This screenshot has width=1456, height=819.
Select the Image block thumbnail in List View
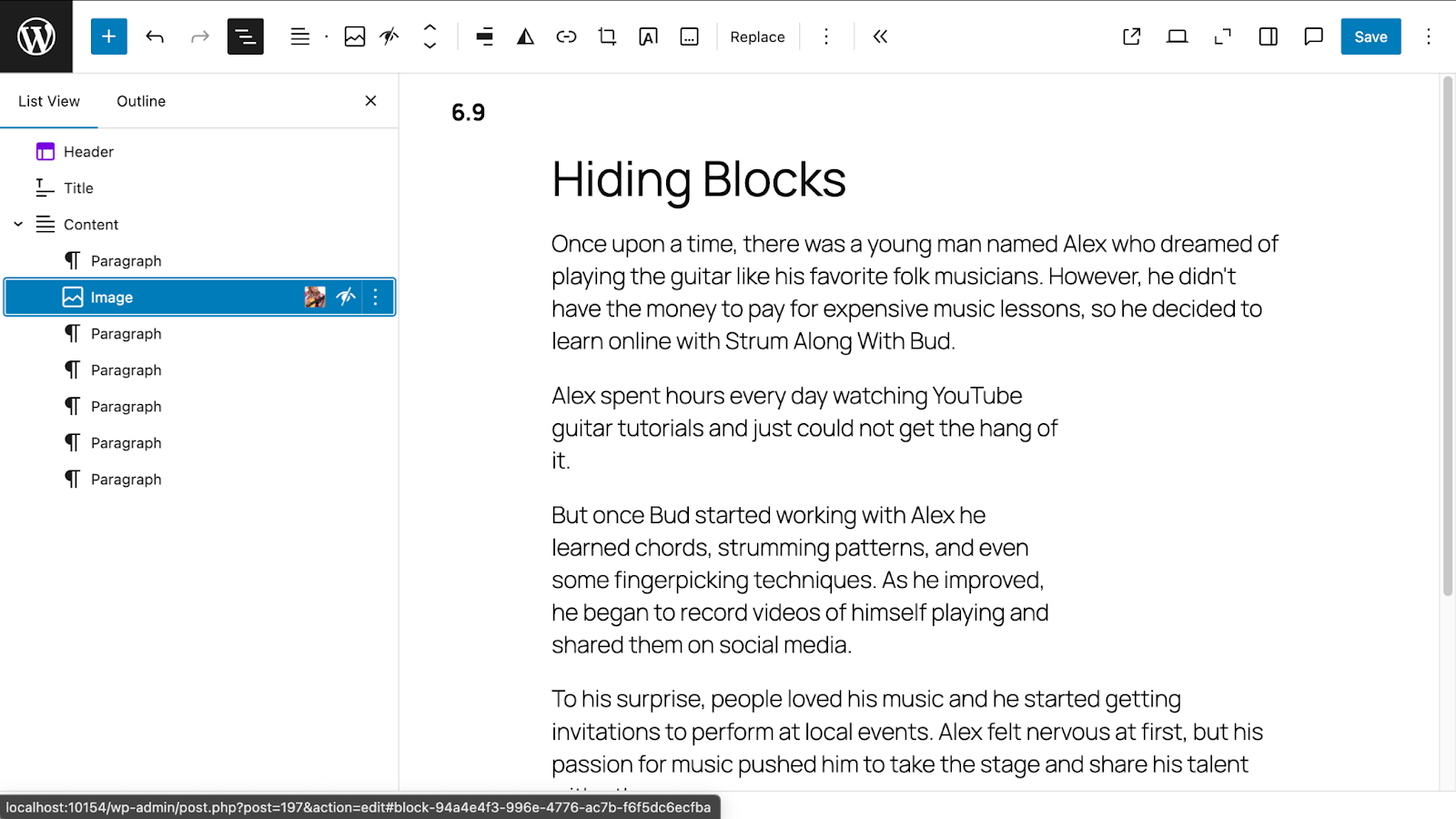(315, 297)
